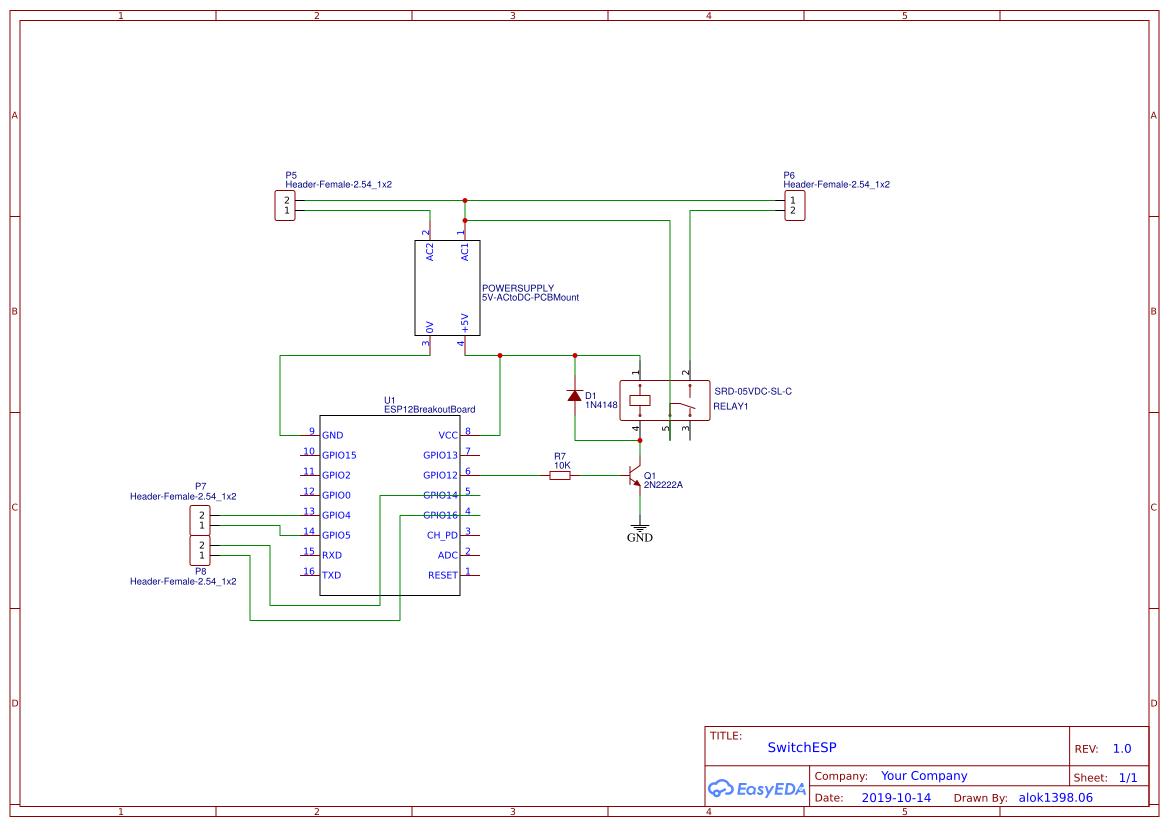Viewport: 1169px width, 828px height.
Task: Click the Q1 2N2222A transistor symbol
Action: pyautogui.click(x=634, y=477)
